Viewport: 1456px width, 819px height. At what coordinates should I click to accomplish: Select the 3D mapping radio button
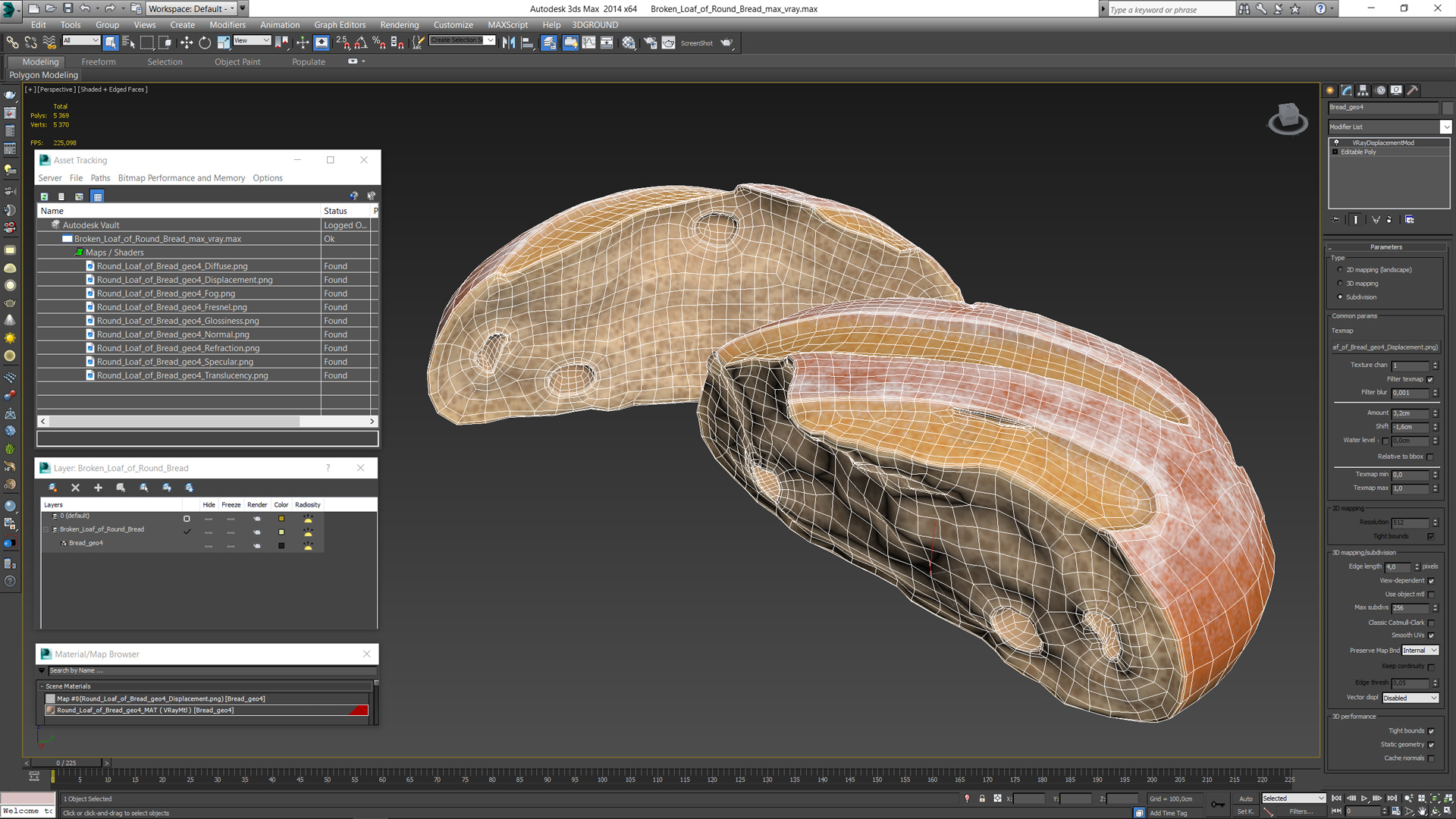click(x=1340, y=284)
